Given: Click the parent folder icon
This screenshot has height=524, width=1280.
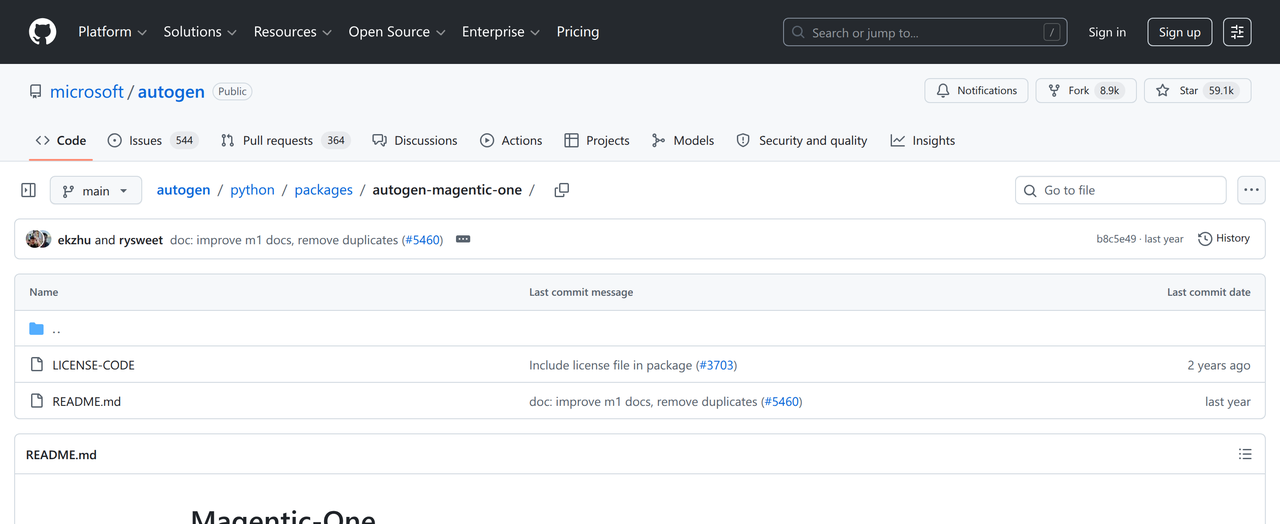Looking at the screenshot, I should point(37,329).
